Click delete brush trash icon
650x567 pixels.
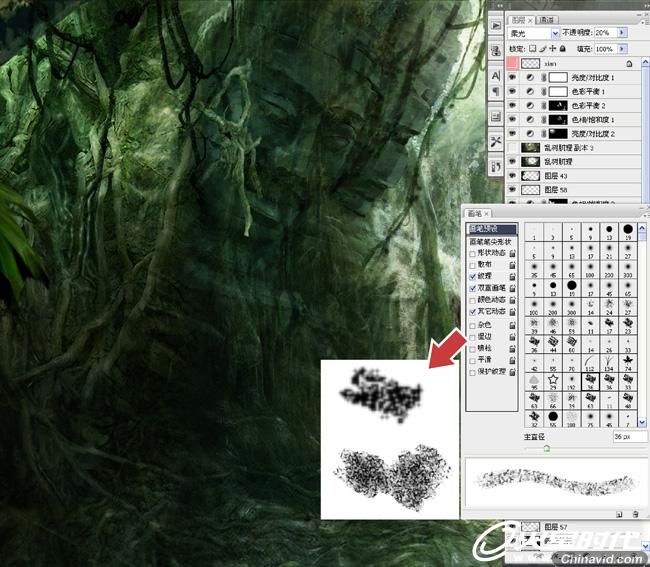coord(635,514)
